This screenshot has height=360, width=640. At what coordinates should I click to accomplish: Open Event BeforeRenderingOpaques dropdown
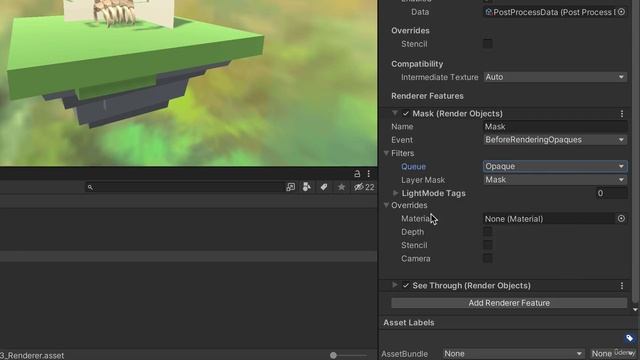coord(555,140)
